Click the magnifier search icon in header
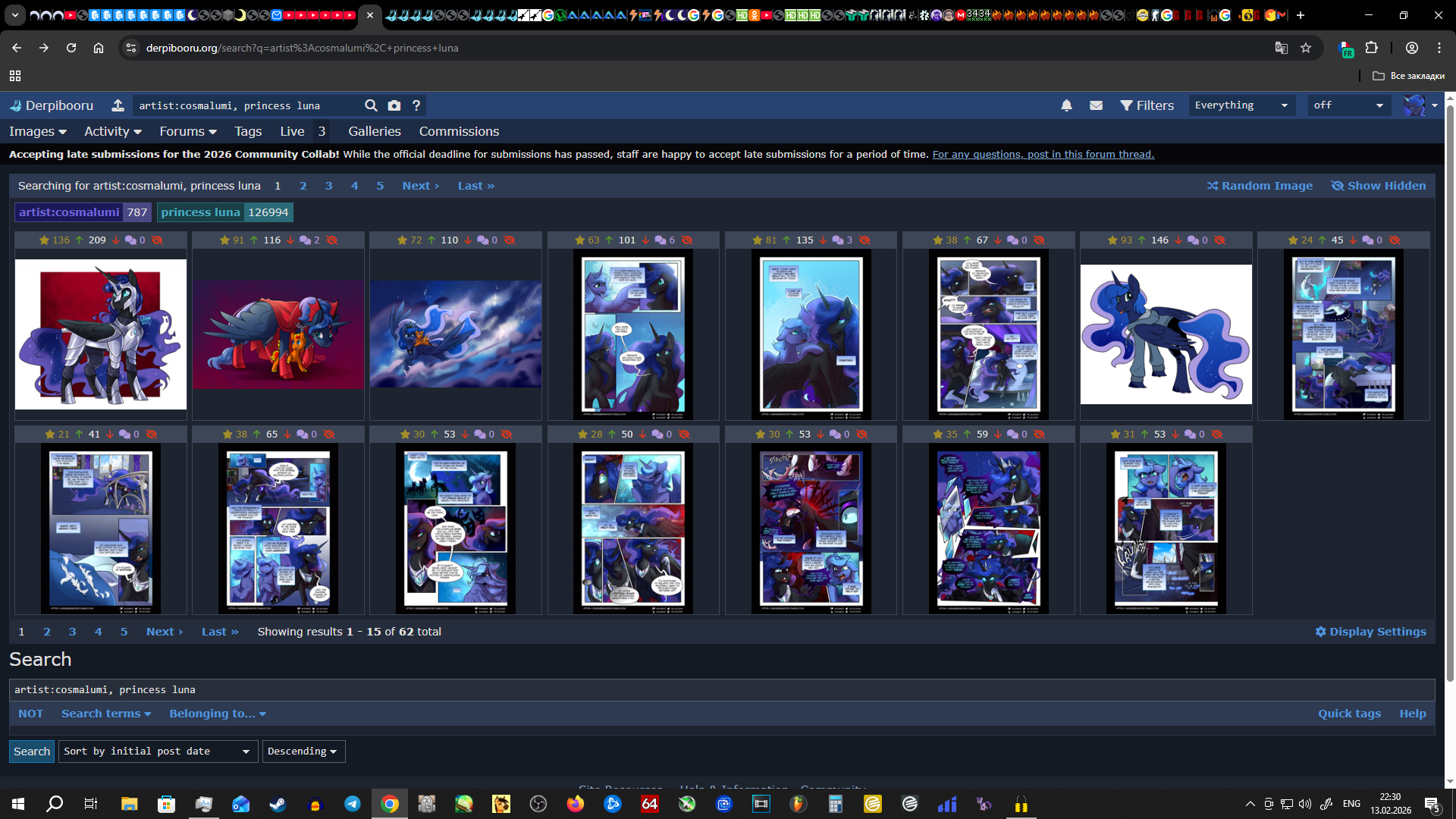 click(x=371, y=105)
